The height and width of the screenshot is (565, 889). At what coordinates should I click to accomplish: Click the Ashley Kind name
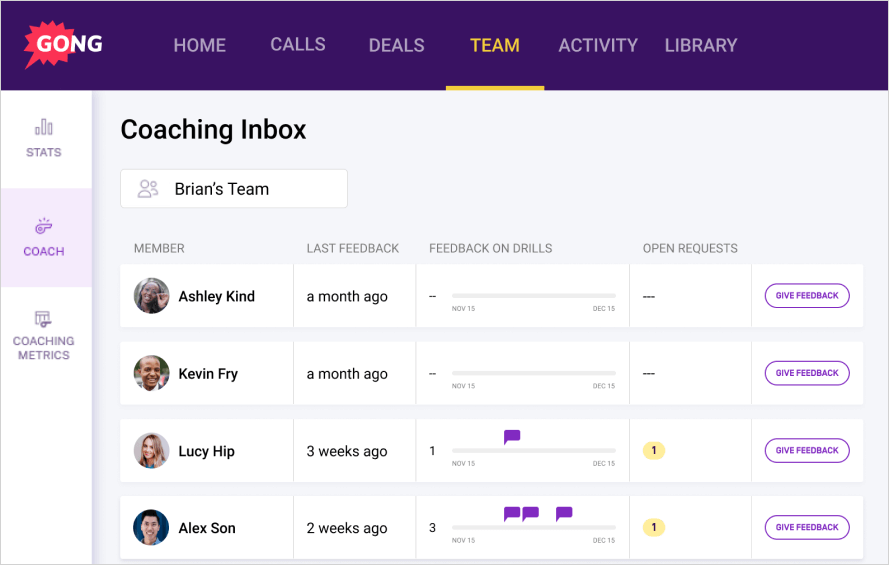217,296
